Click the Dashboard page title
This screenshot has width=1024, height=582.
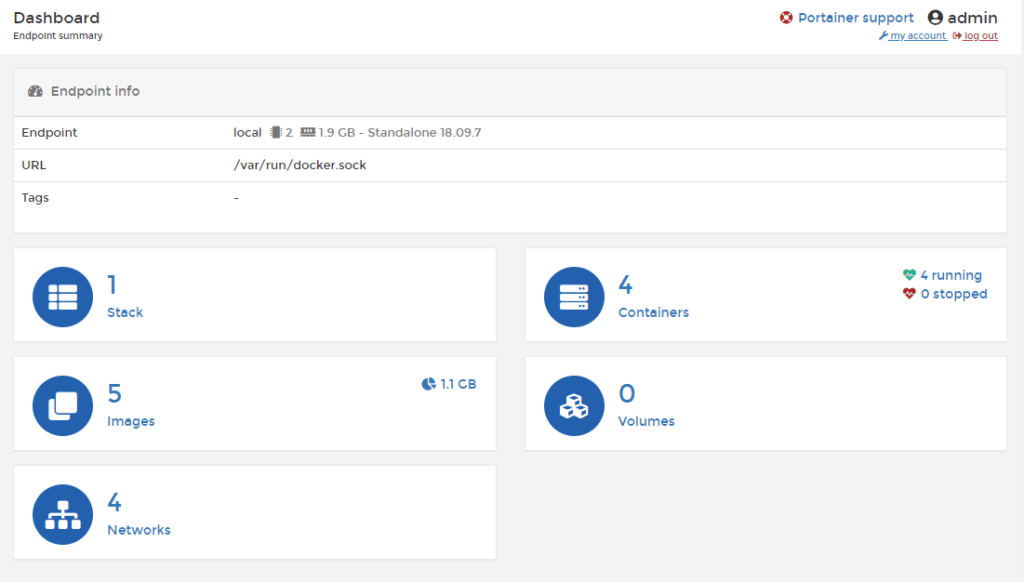tap(56, 18)
